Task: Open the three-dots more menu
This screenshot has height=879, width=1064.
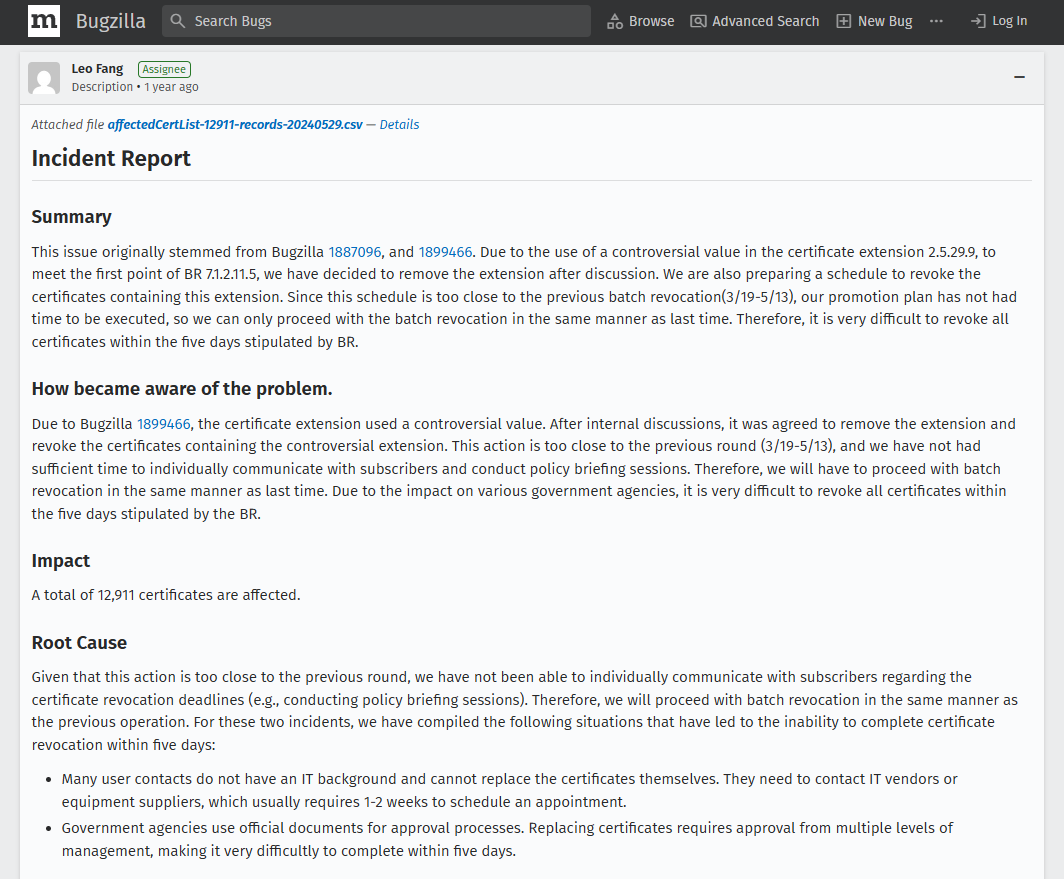Action: [x=936, y=21]
